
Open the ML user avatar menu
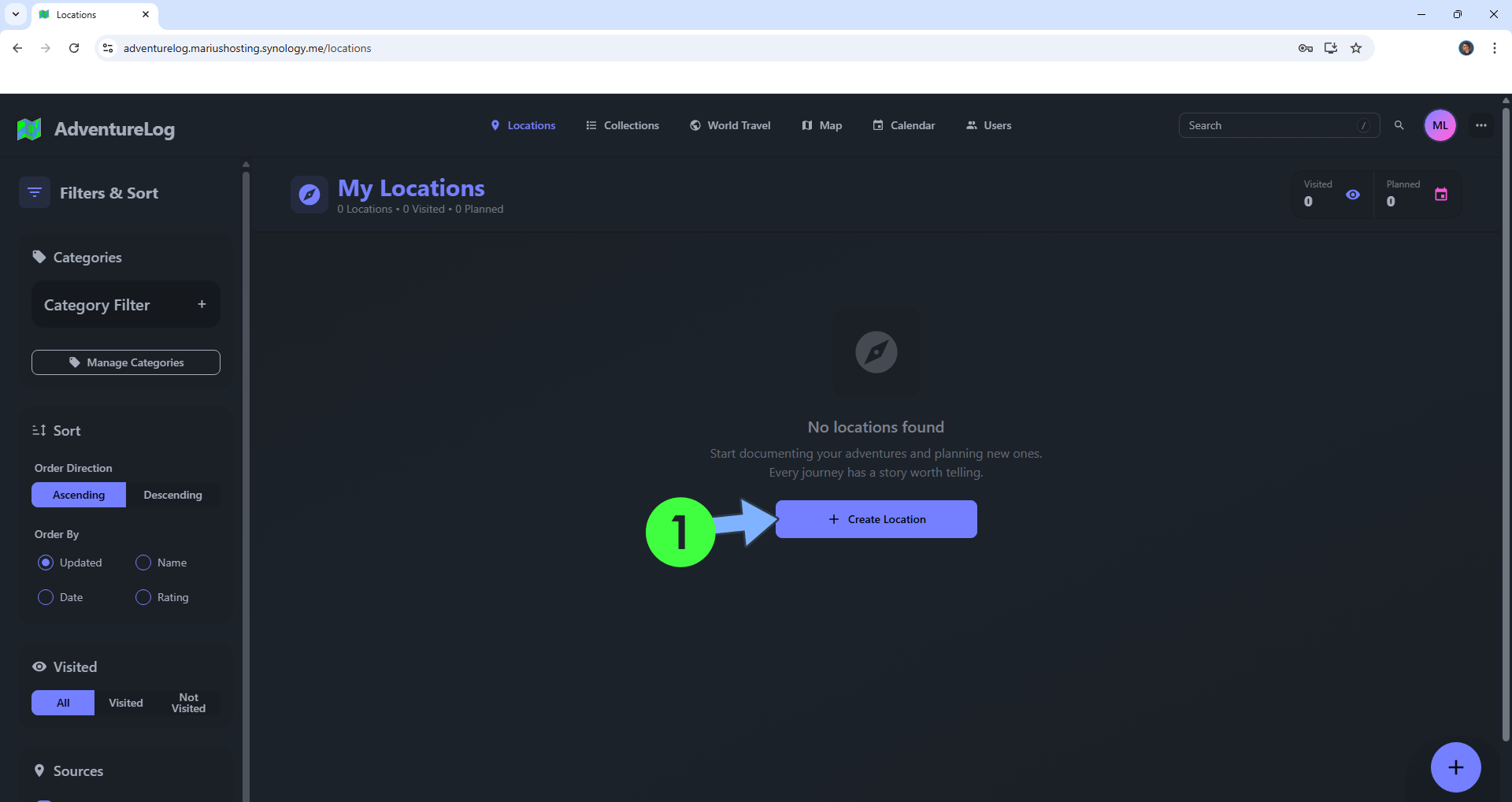1440,125
